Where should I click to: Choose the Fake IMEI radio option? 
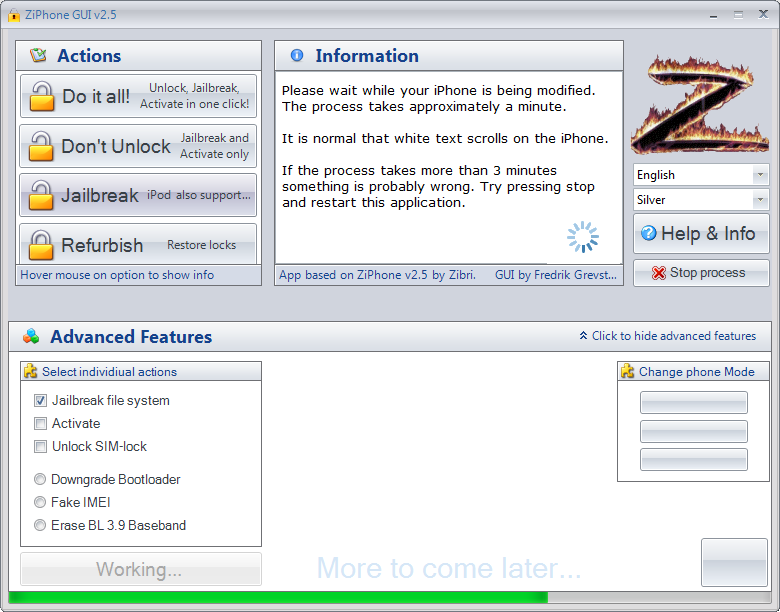pos(40,502)
